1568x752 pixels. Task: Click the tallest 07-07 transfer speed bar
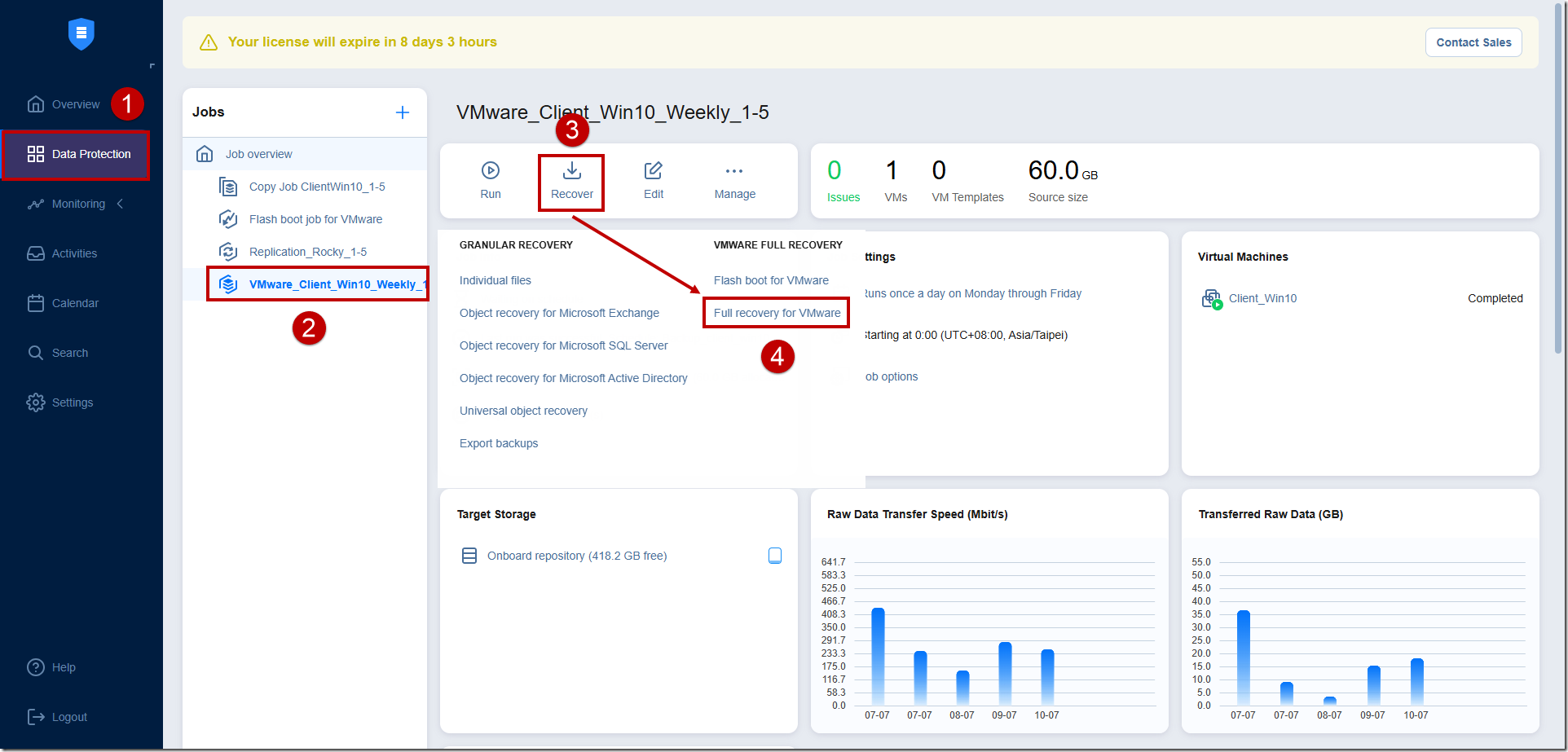click(x=878, y=656)
